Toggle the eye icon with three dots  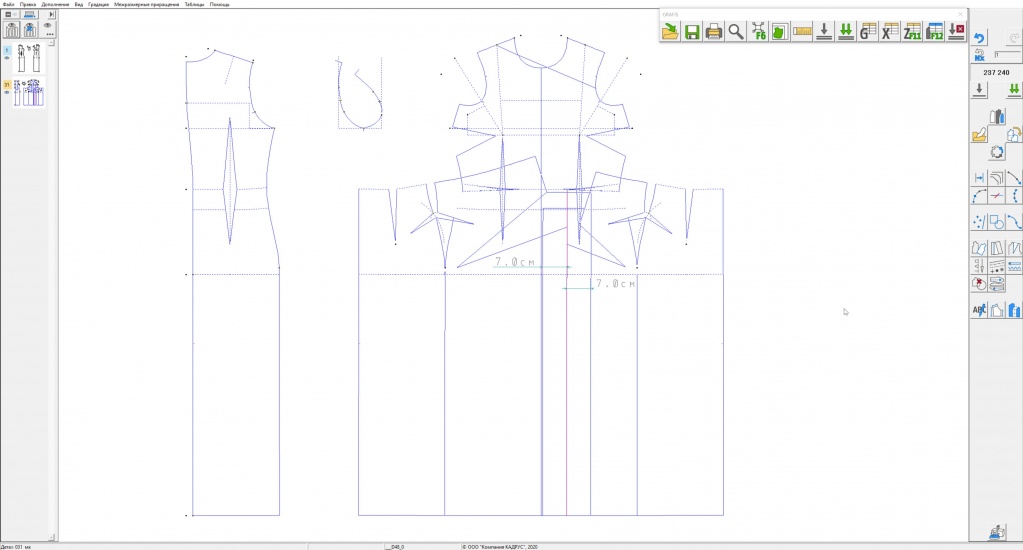click(48, 29)
